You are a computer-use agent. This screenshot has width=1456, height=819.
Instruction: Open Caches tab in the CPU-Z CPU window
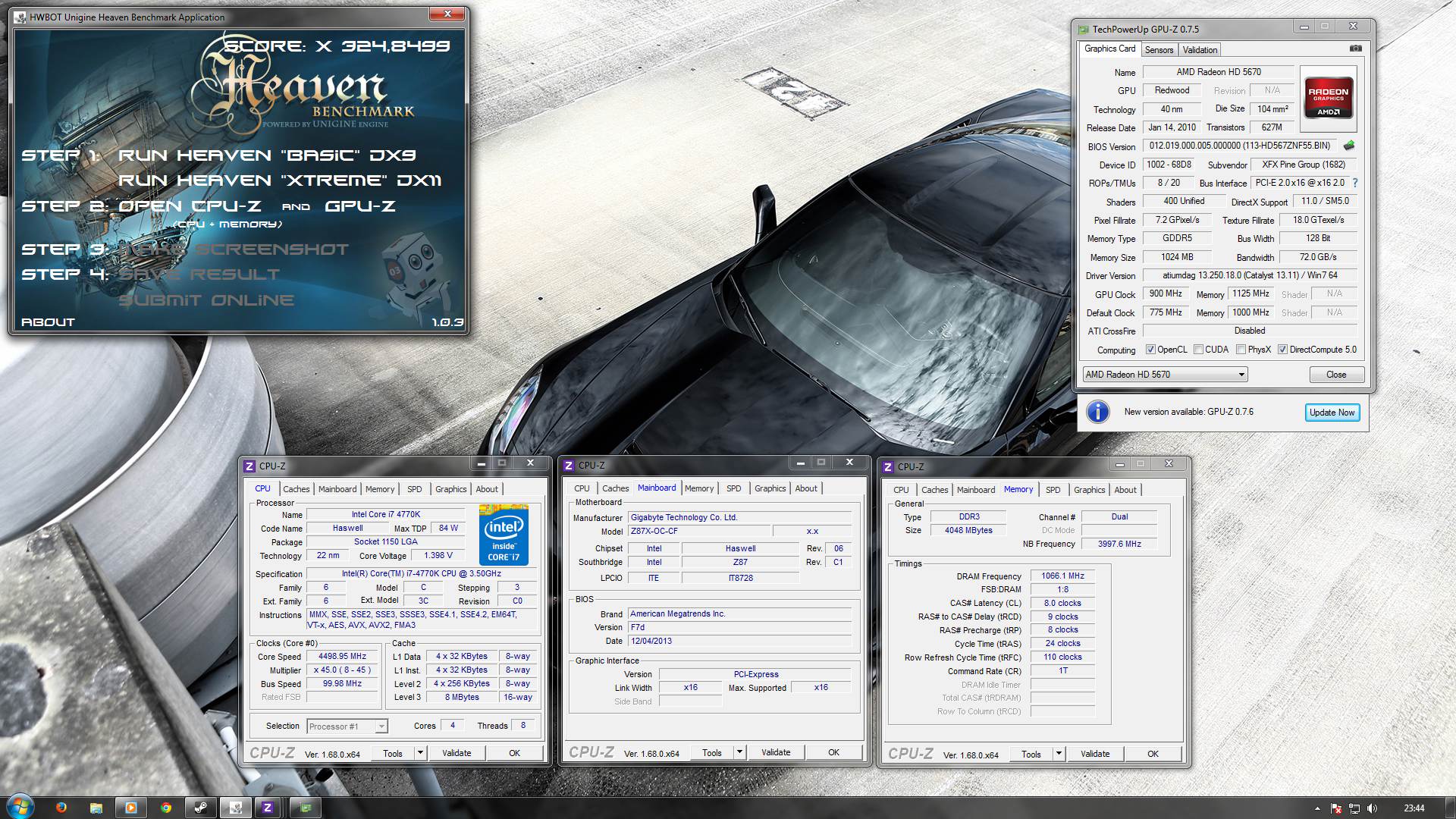[296, 489]
